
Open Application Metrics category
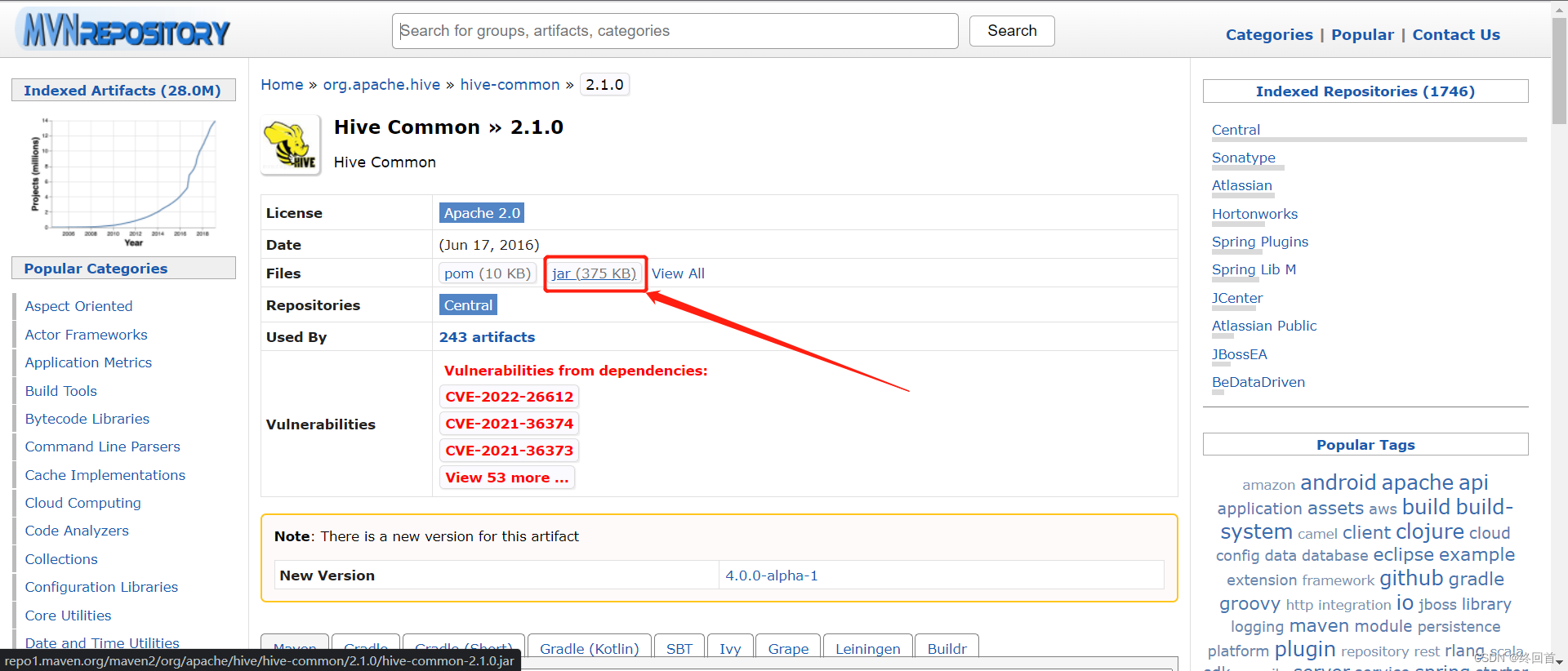88,362
